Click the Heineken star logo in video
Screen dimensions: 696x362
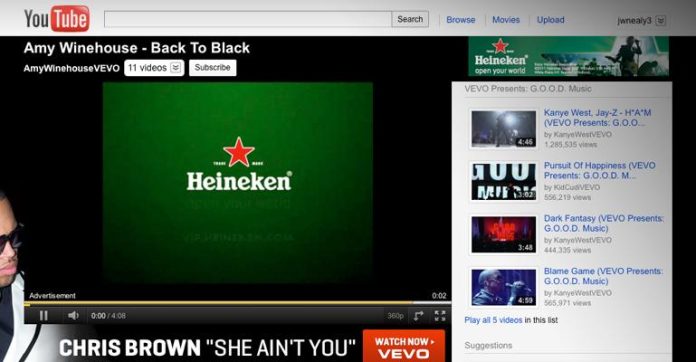click(x=239, y=152)
